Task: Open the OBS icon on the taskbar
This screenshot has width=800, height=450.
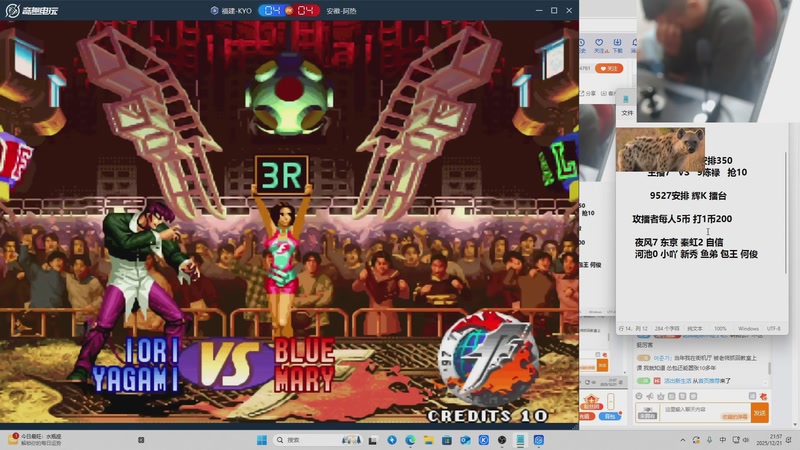Action: [502, 440]
